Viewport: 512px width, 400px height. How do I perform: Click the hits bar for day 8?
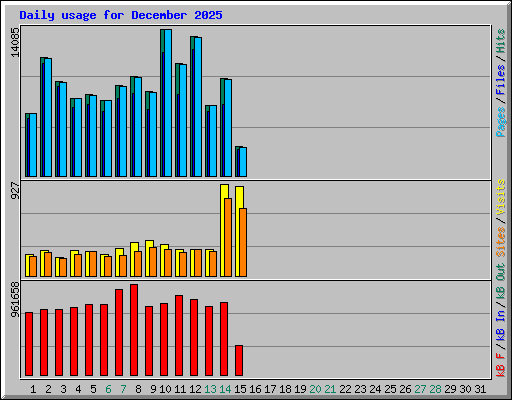[136, 127]
